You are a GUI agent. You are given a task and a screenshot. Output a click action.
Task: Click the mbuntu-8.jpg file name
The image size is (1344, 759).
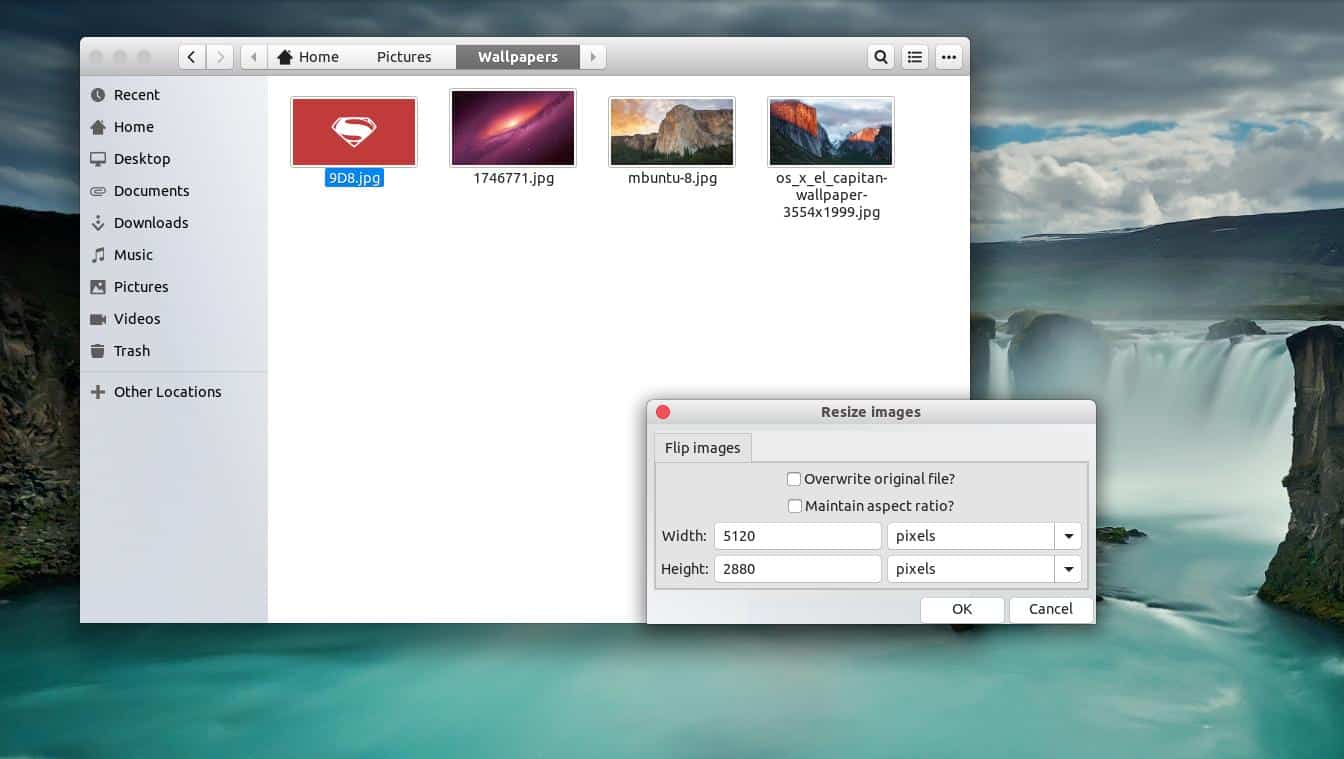672,178
